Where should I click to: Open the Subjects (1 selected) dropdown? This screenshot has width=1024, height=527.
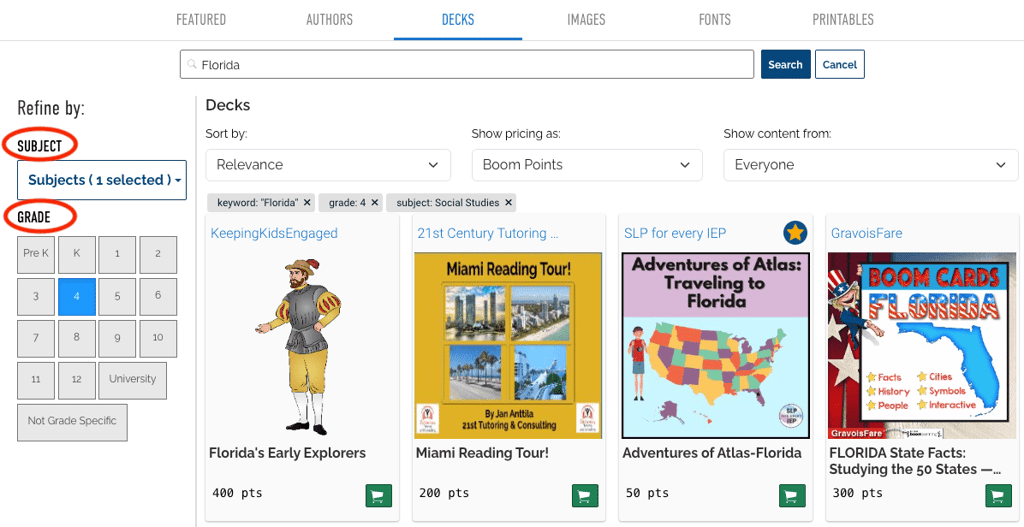click(102, 180)
